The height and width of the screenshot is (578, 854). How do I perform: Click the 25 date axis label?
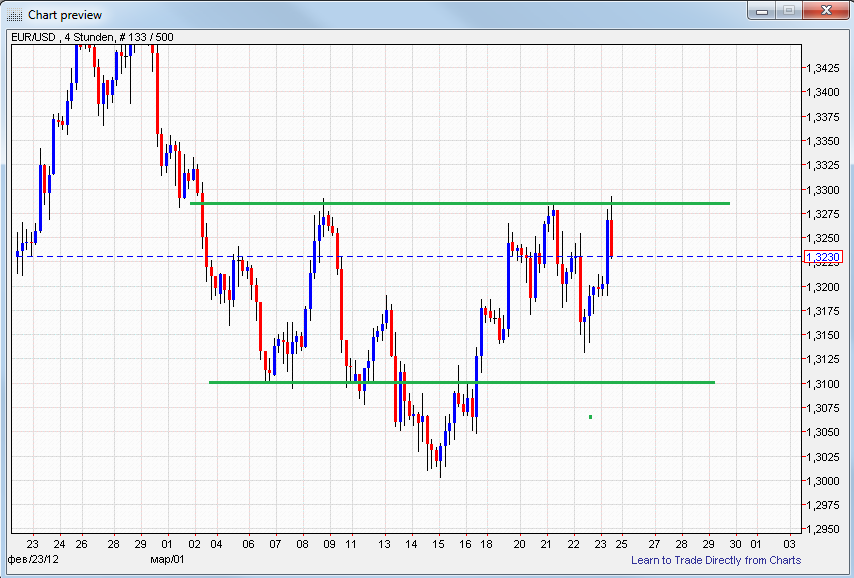(621, 544)
